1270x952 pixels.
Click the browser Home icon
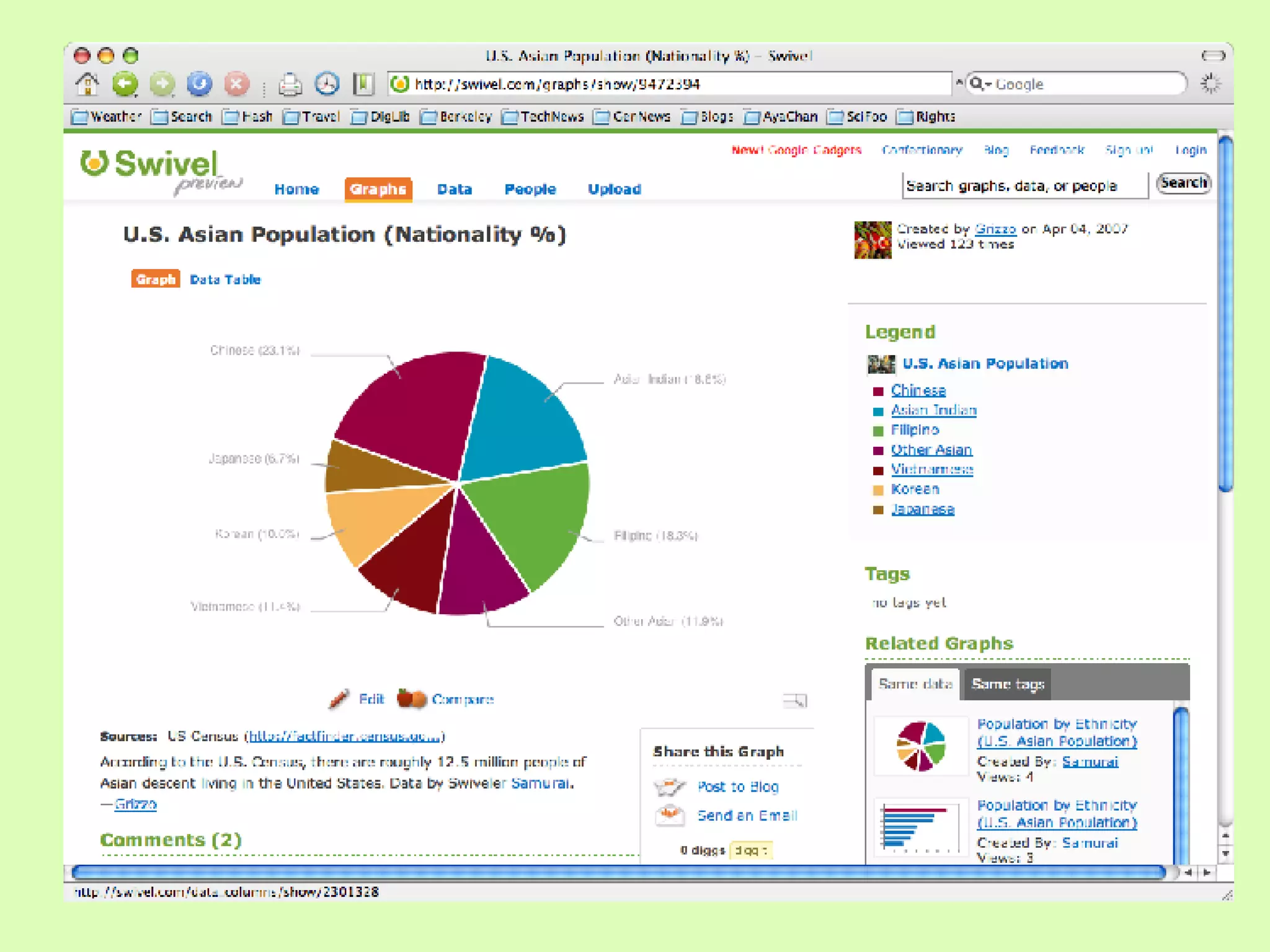click(87, 84)
